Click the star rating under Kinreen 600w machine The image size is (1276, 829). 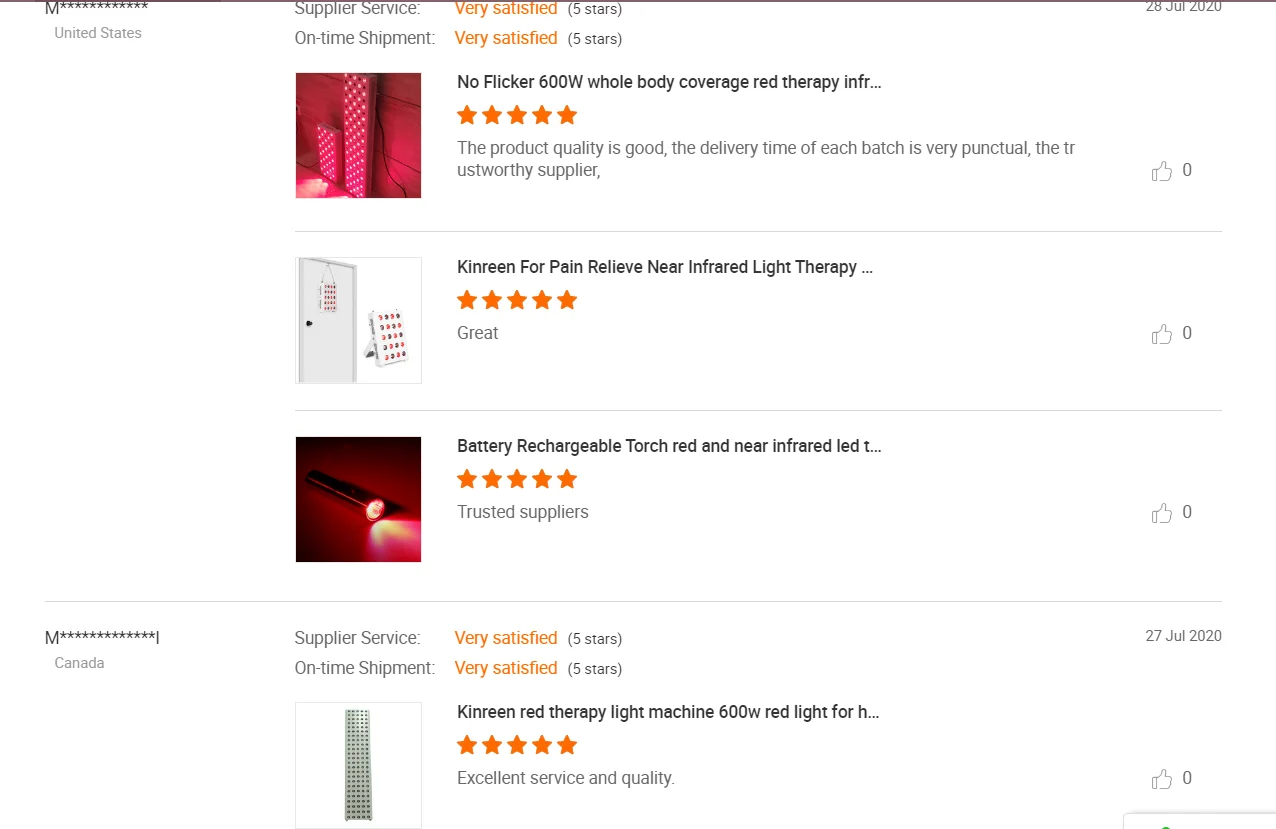coord(517,745)
